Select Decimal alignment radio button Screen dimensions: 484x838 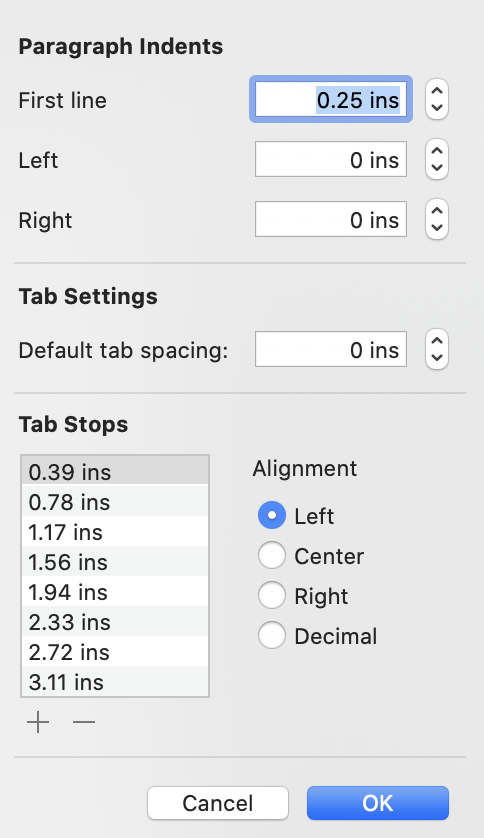point(272,636)
